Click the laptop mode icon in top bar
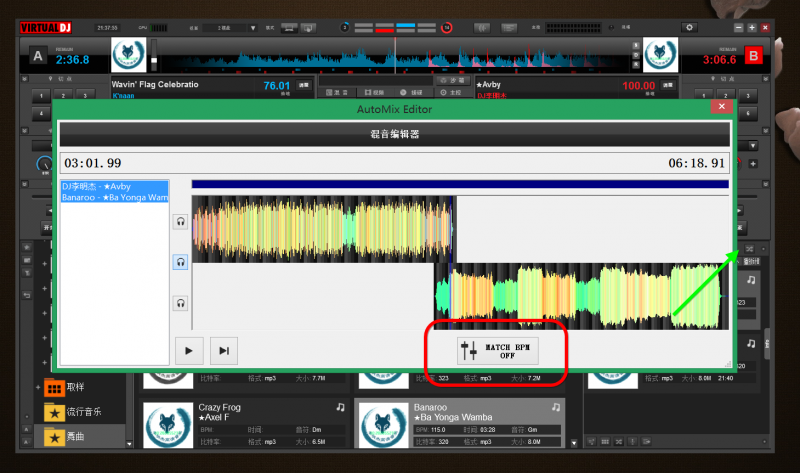The width and height of the screenshot is (800, 473). pyautogui.click(x=289, y=28)
